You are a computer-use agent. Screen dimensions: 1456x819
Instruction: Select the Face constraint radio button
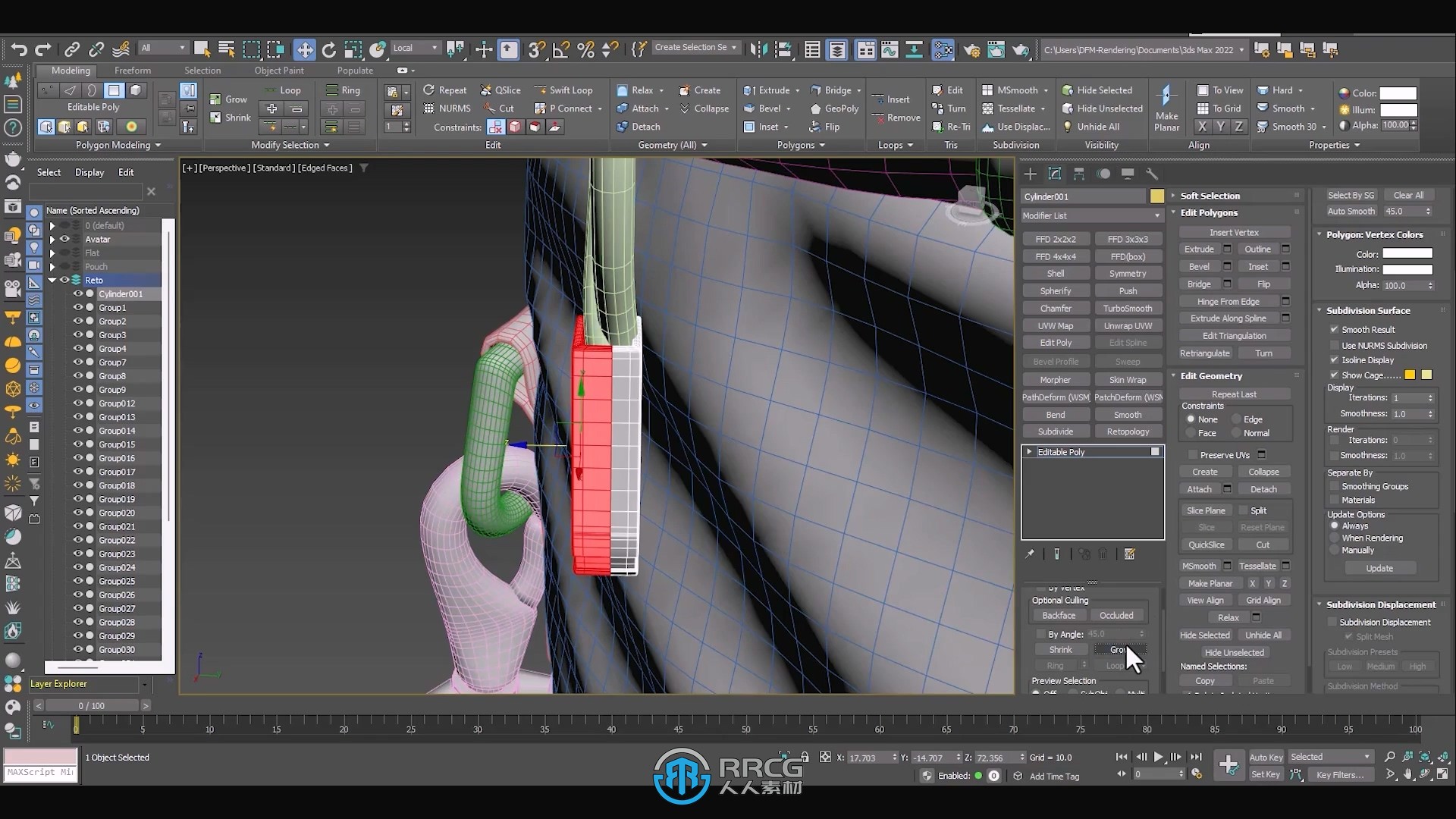click(1191, 433)
